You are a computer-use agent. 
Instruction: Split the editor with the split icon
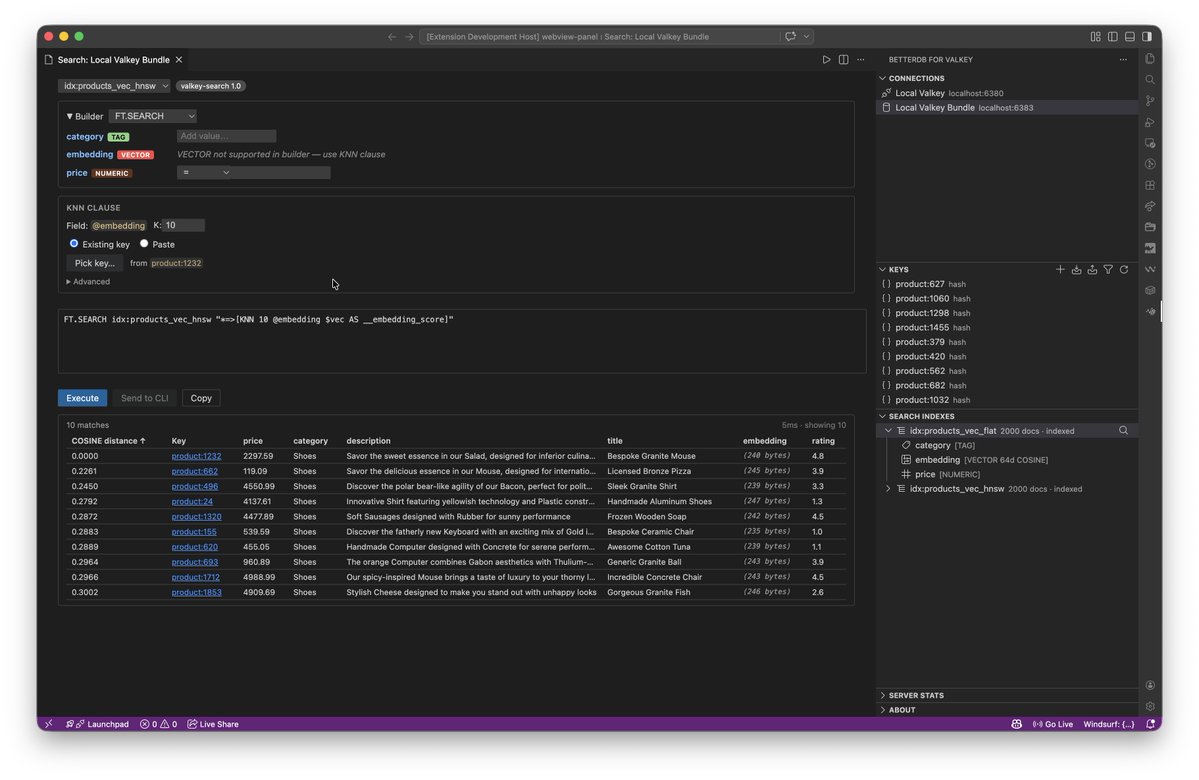(843, 60)
